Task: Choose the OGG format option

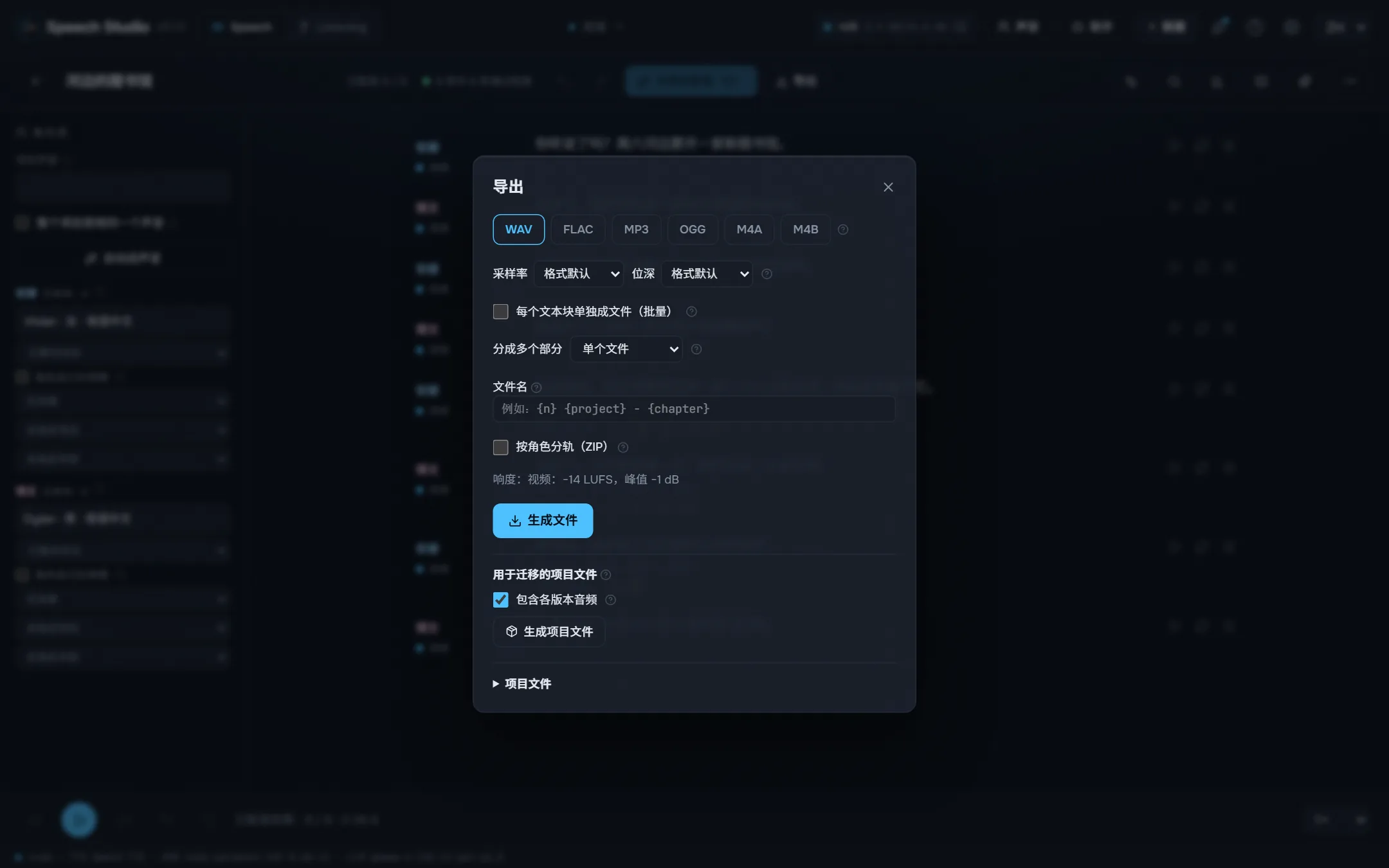Action: click(x=693, y=230)
